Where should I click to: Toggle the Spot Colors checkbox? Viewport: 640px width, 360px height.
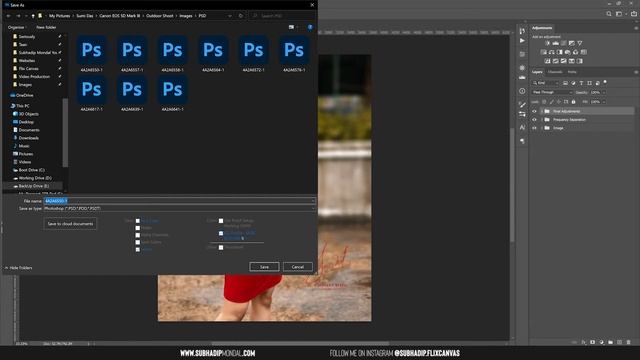[x=138, y=242]
